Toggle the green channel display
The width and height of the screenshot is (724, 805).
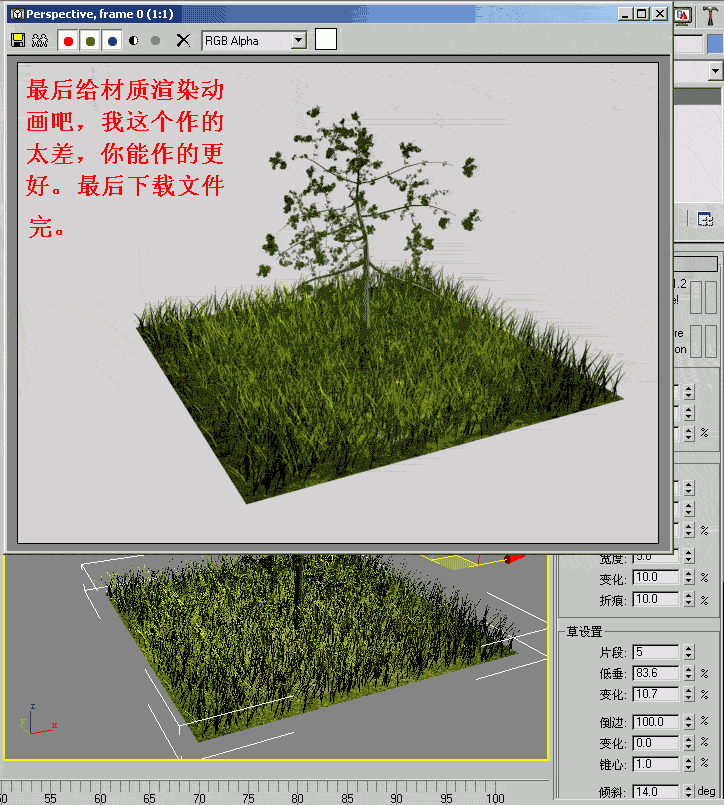click(x=90, y=41)
